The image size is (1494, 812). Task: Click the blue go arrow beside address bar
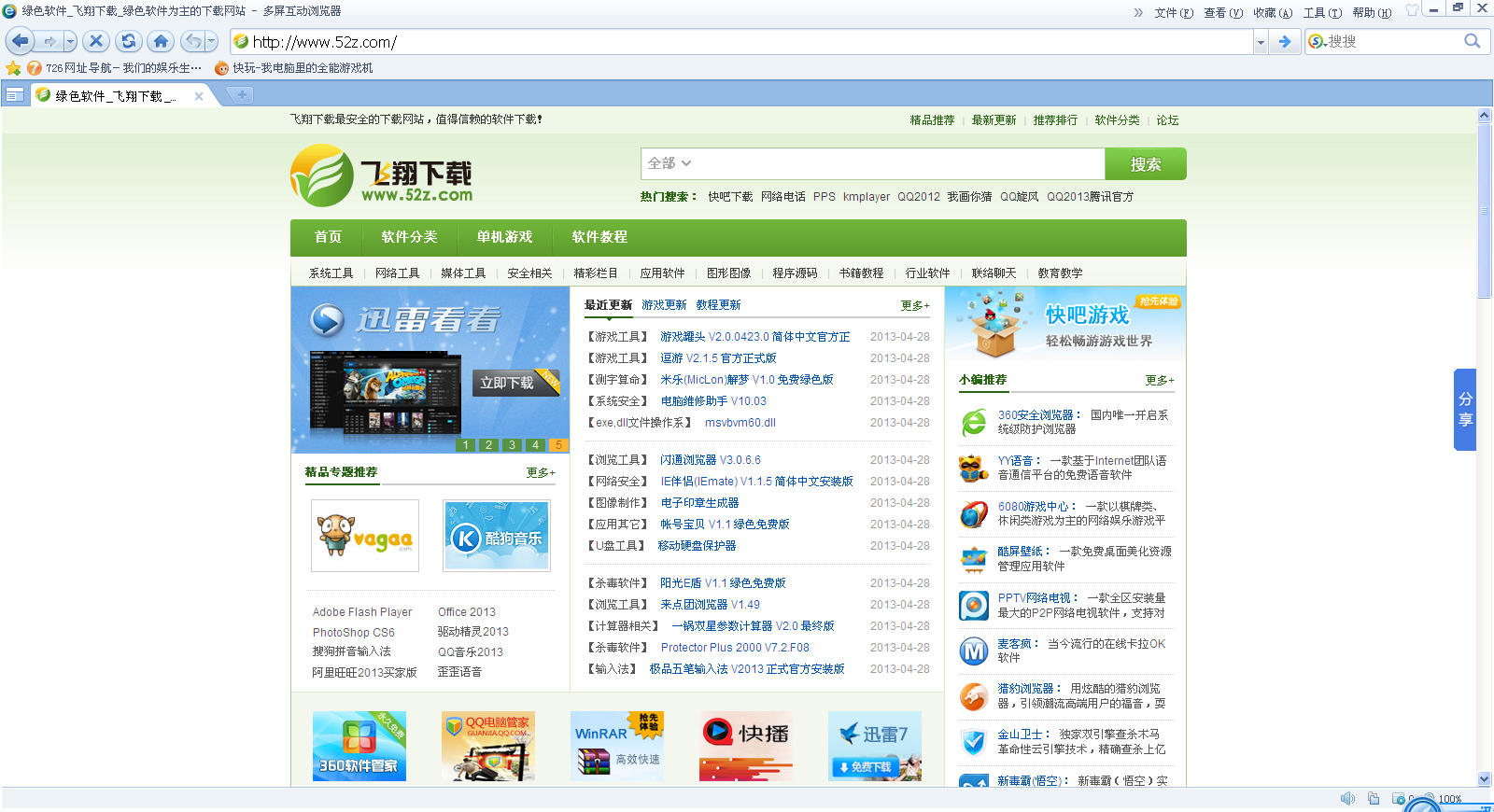1285,41
